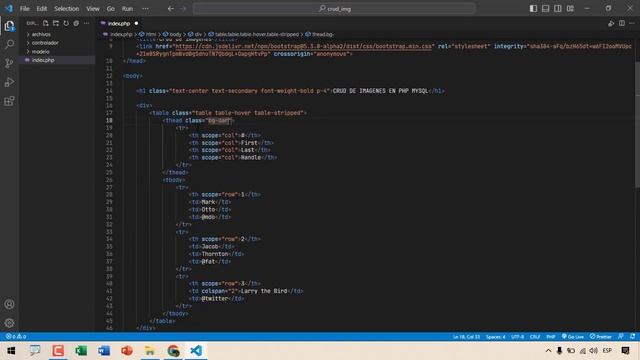Click the crud_img command center search
This screenshot has height=360, width=640.
pyautogui.click(x=334, y=9)
